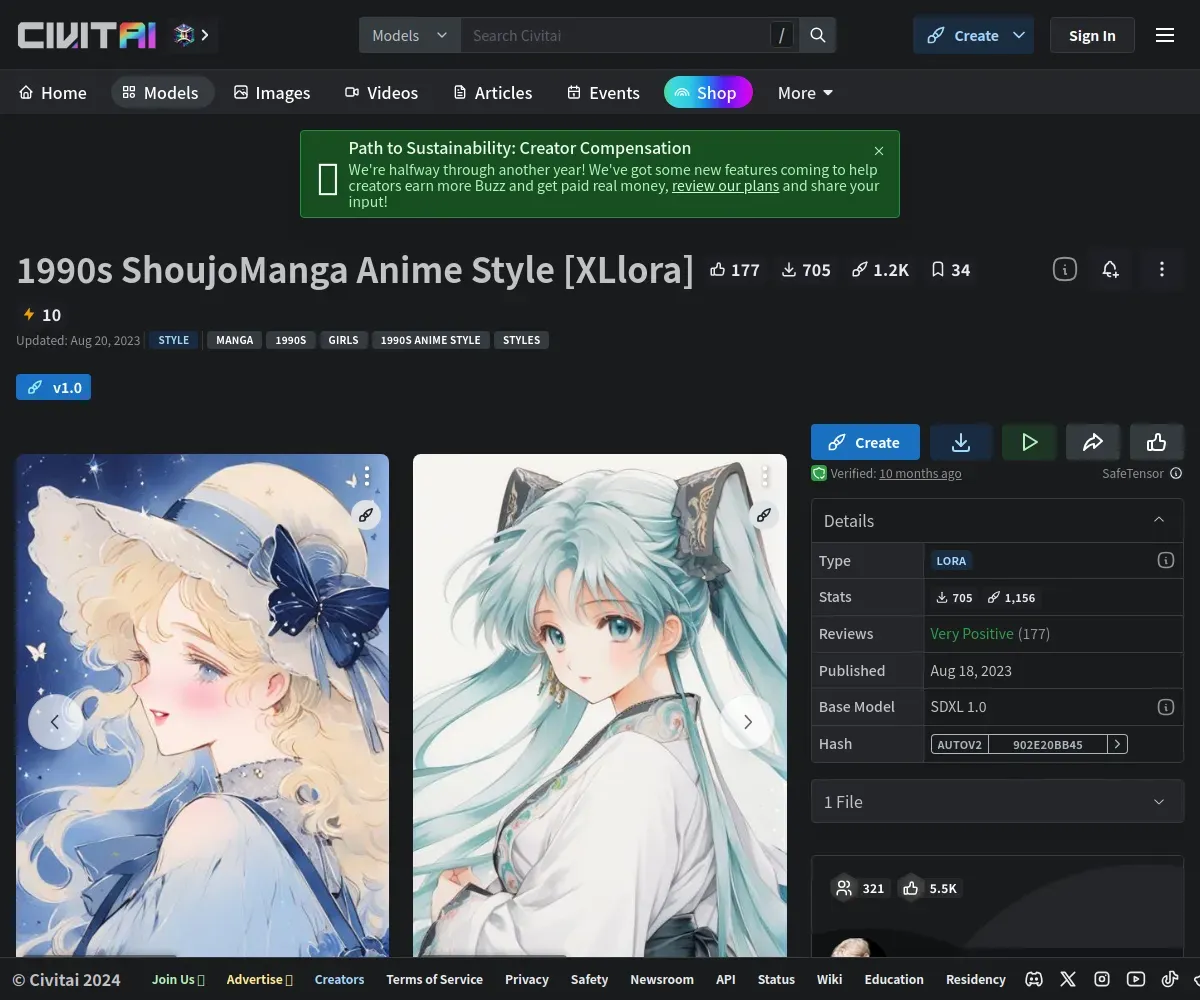Expand the More menu

click(806, 92)
